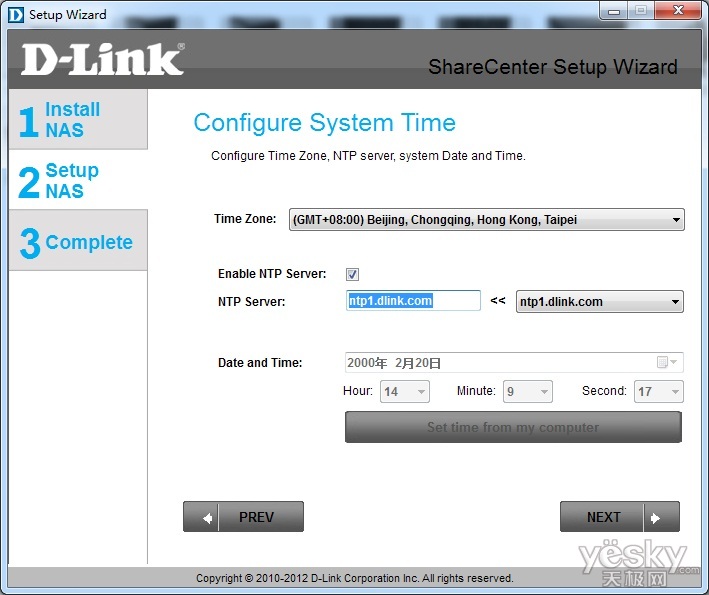Click the D-Link icon in title bar
This screenshot has height=595, width=709.
(x=16, y=14)
